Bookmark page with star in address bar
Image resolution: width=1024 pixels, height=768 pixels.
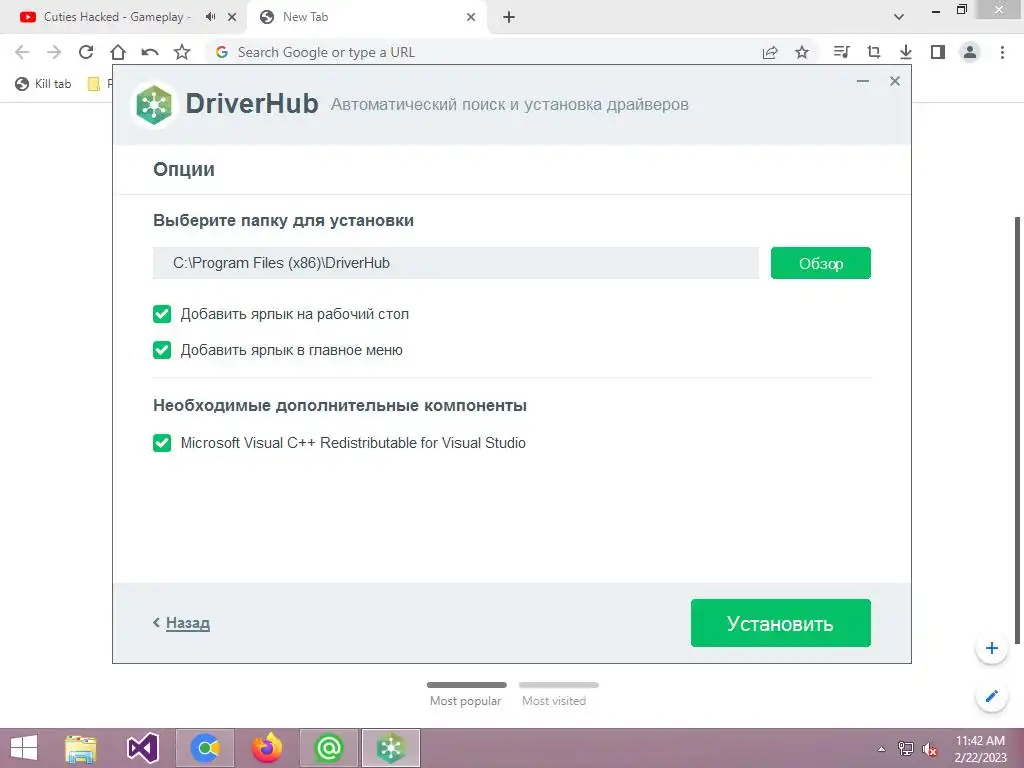pos(802,52)
